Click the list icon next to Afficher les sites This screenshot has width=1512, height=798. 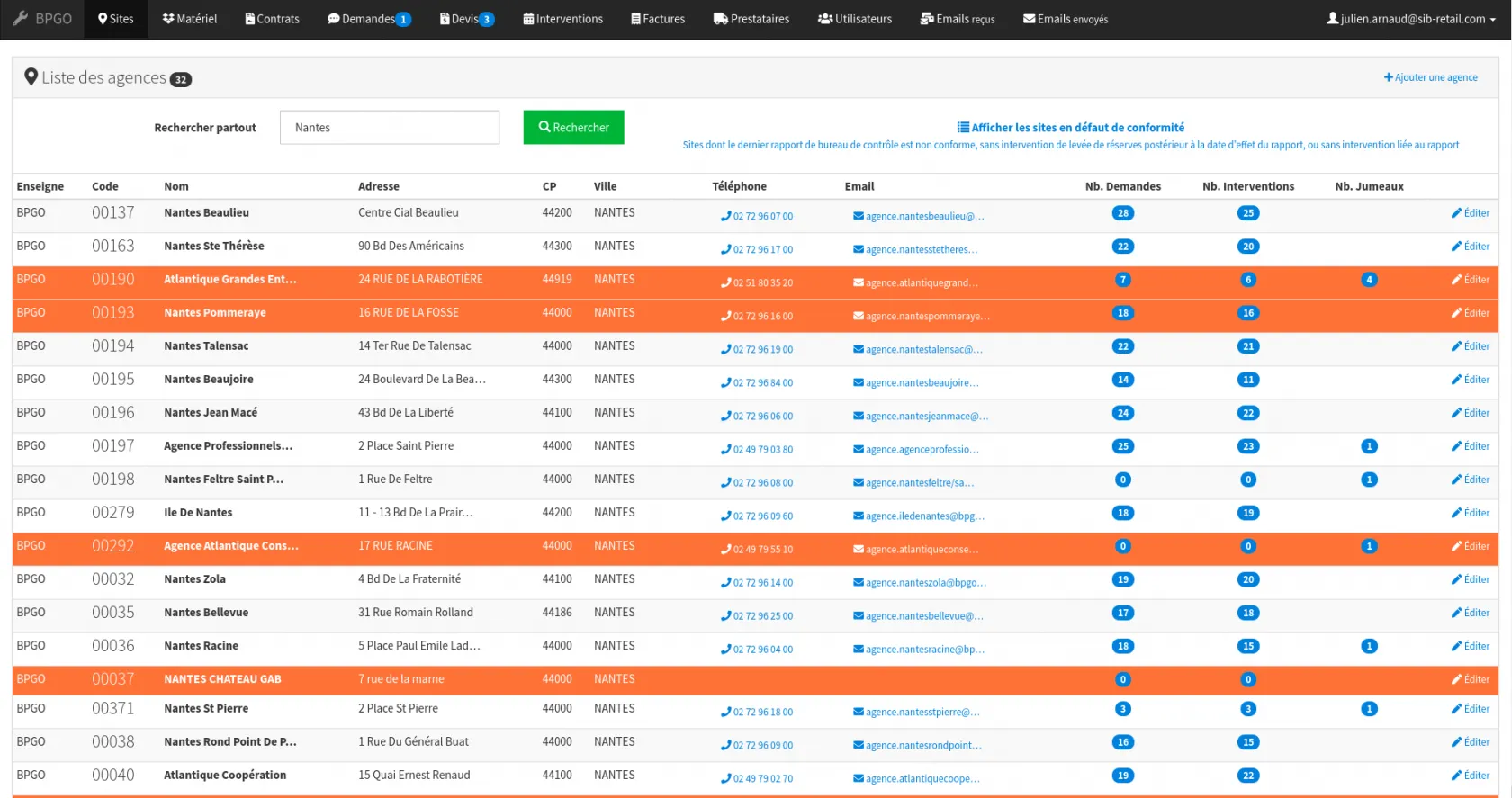tap(963, 128)
